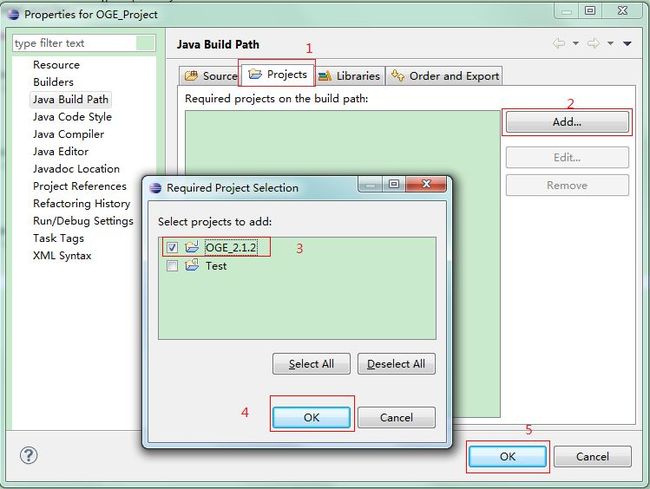Click OK in Properties window
This screenshot has height=489, width=650.
pos(507,456)
